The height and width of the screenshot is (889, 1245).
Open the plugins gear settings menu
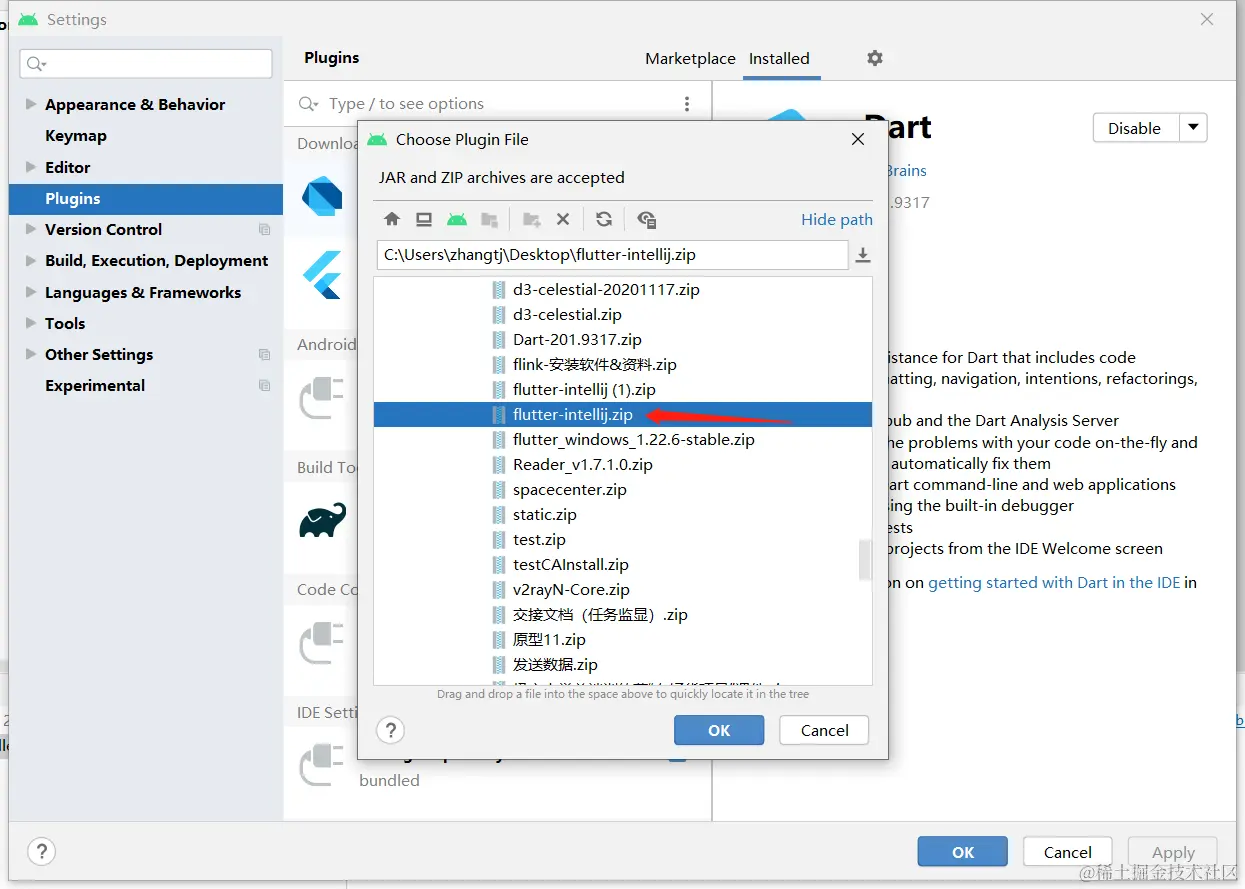(875, 58)
